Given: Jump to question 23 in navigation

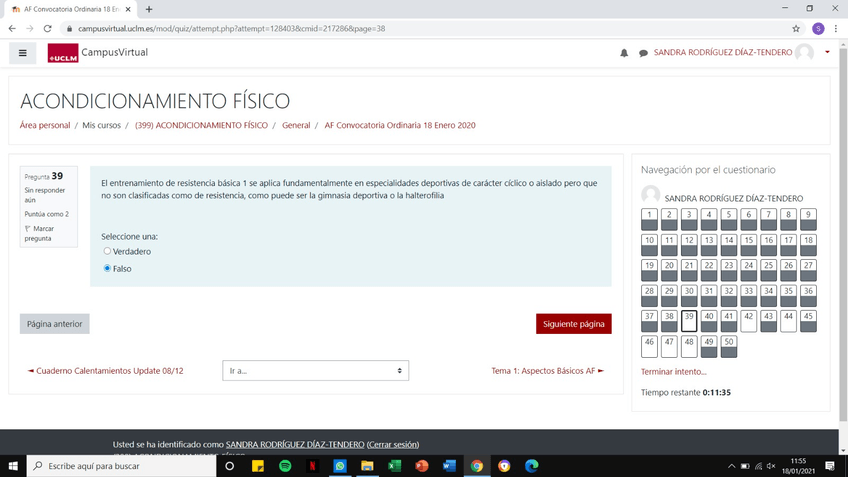Looking at the screenshot, I should tap(728, 270).
